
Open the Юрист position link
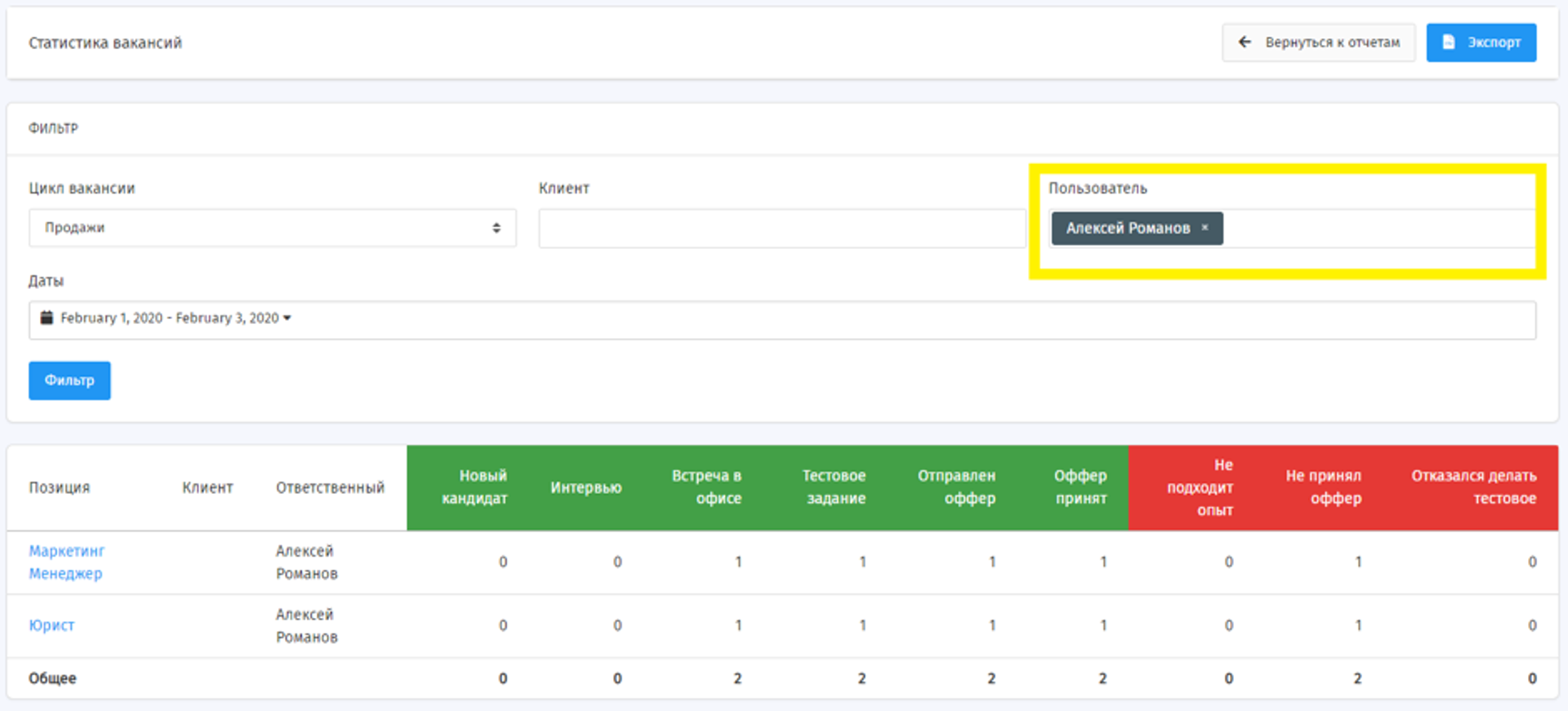(x=51, y=625)
